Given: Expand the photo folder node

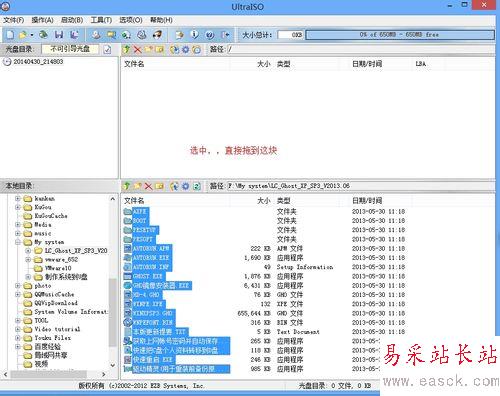Looking at the screenshot, I should (18, 286).
